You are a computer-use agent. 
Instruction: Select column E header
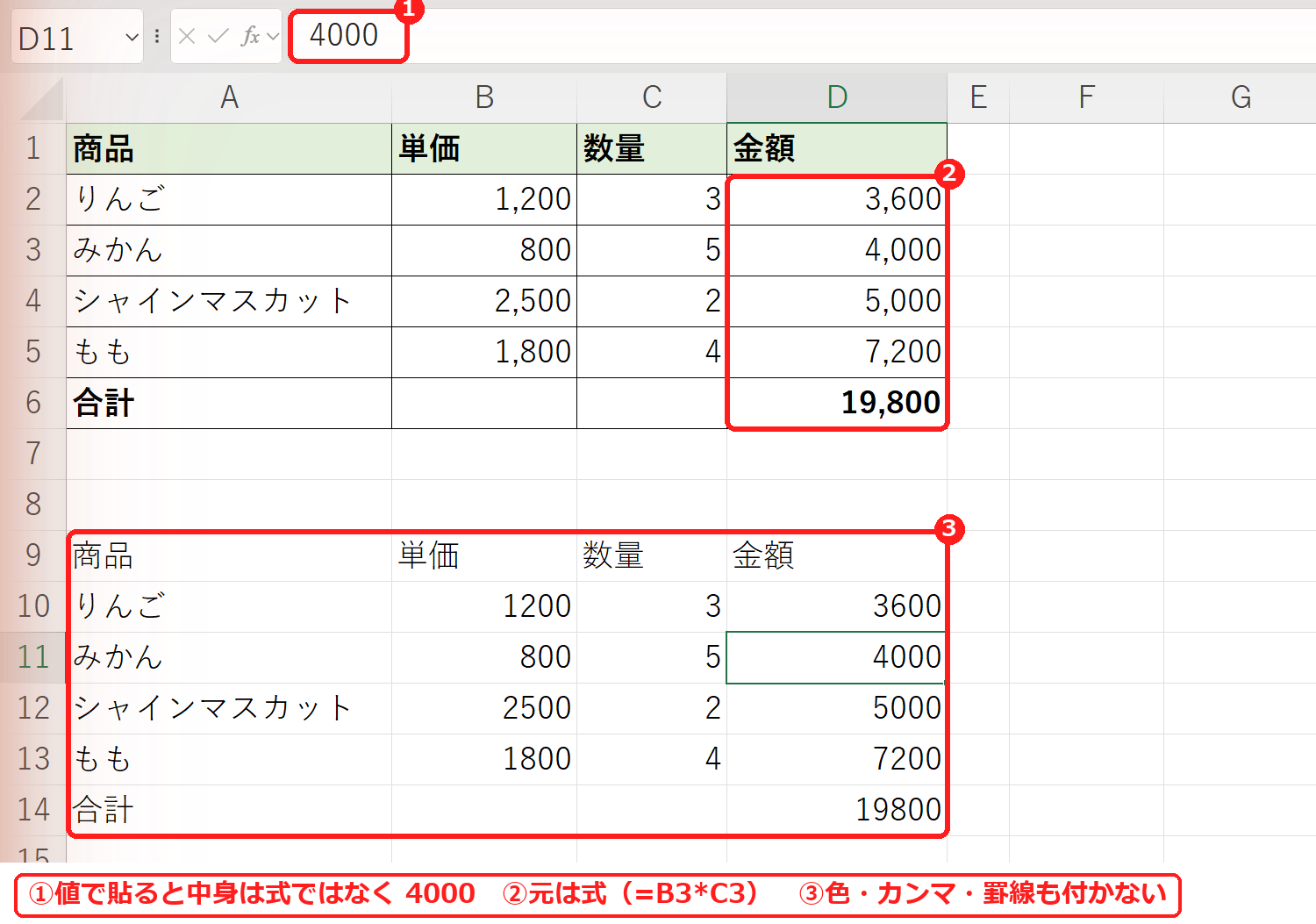(978, 97)
